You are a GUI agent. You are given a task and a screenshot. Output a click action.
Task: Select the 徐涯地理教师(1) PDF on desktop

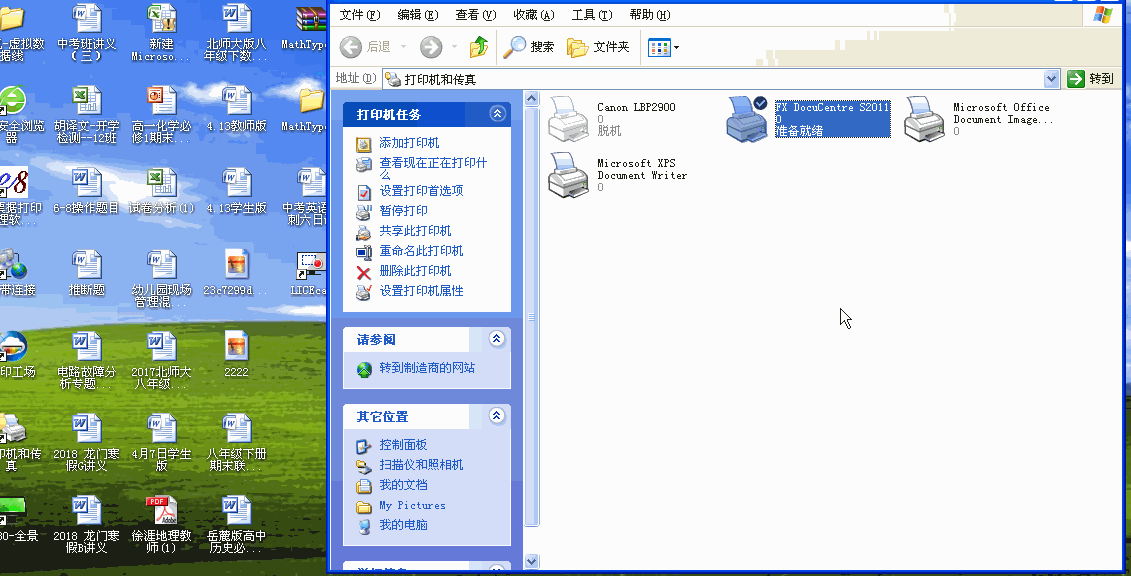tap(162, 524)
